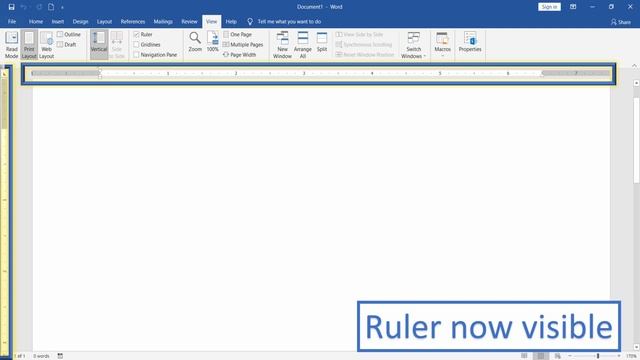Switch to the Insert tab
Screen dimensions: 640x360
pyautogui.click(x=58, y=22)
